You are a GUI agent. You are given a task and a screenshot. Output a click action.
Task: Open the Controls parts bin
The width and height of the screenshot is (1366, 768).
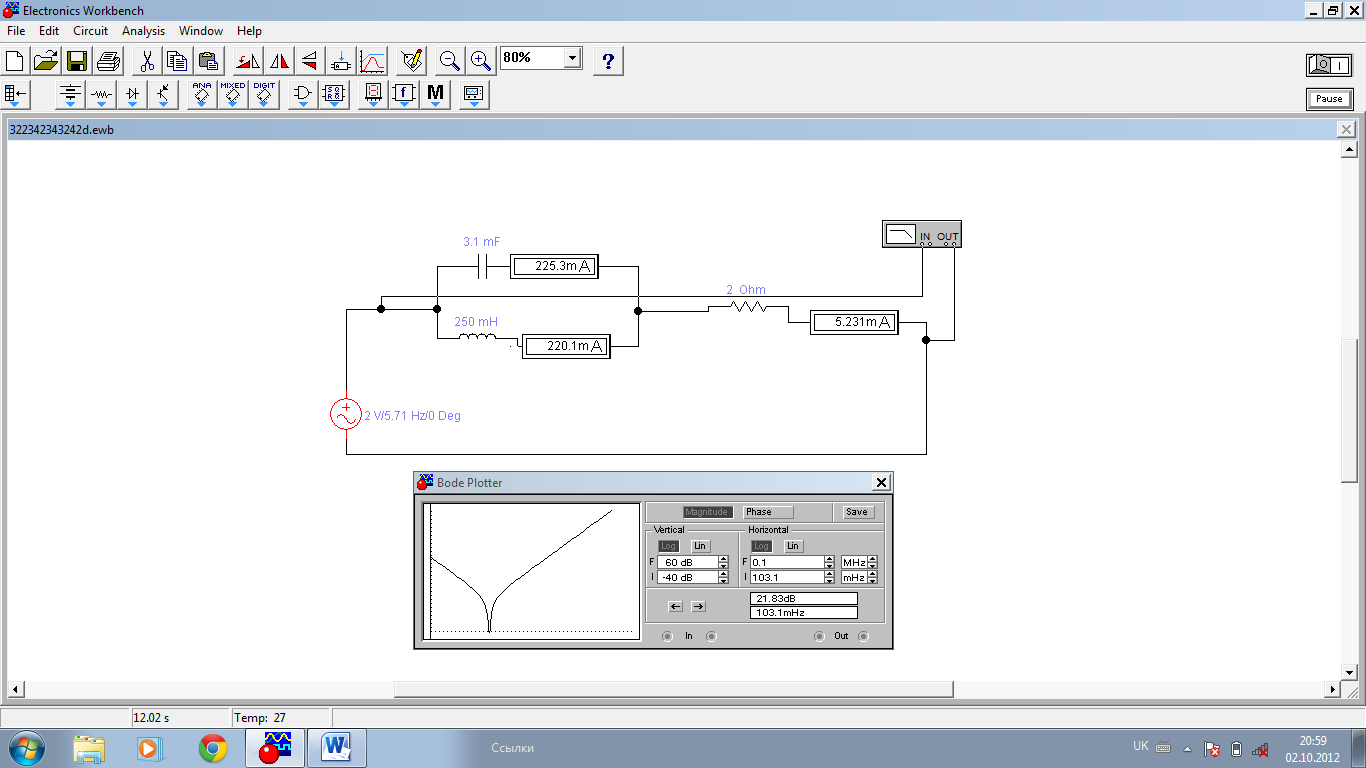[x=404, y=95]
